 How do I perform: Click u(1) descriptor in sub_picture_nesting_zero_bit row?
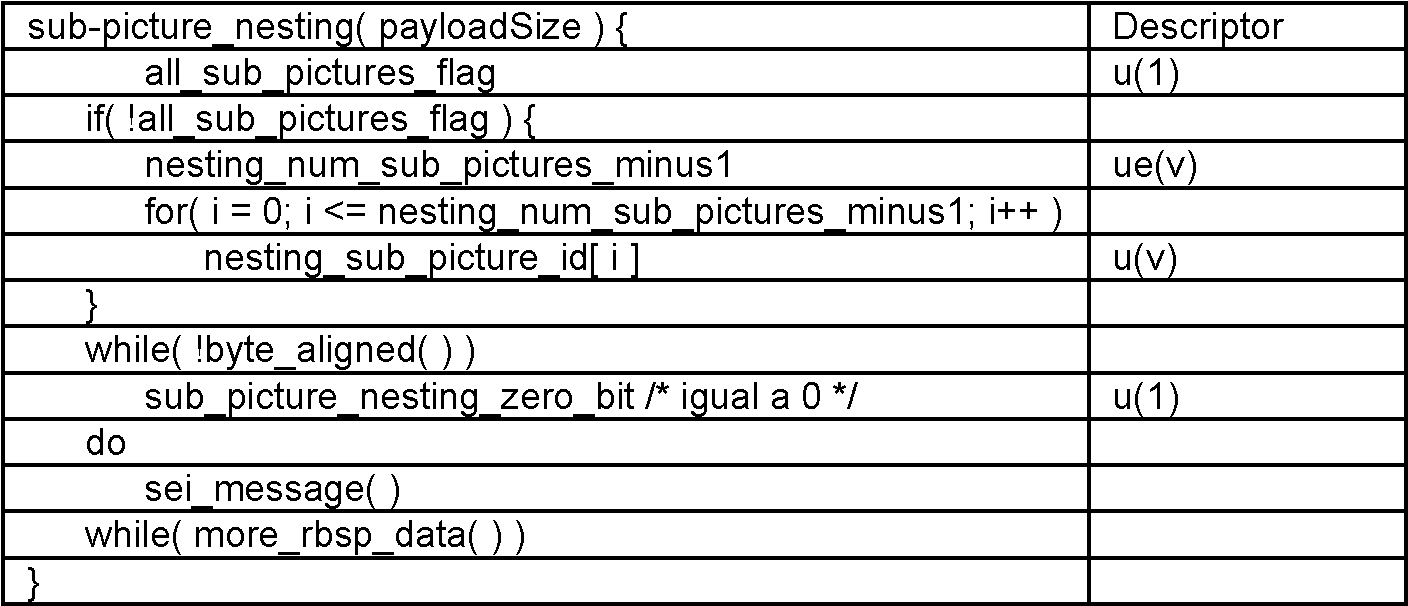pyautogui.click(x=1146, y=397)
